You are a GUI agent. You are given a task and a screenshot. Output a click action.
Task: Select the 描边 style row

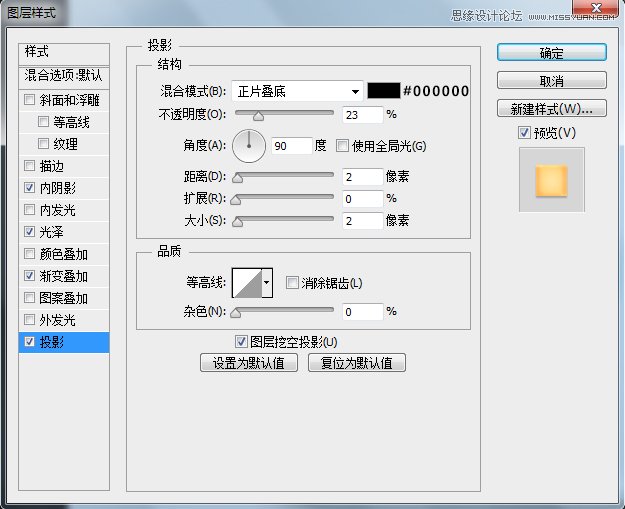(x=64, y=166)
